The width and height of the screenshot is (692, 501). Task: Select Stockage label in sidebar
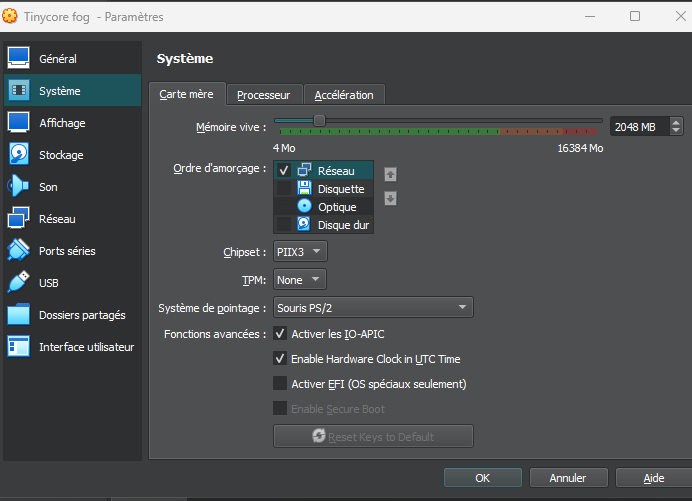coord(61,155)
